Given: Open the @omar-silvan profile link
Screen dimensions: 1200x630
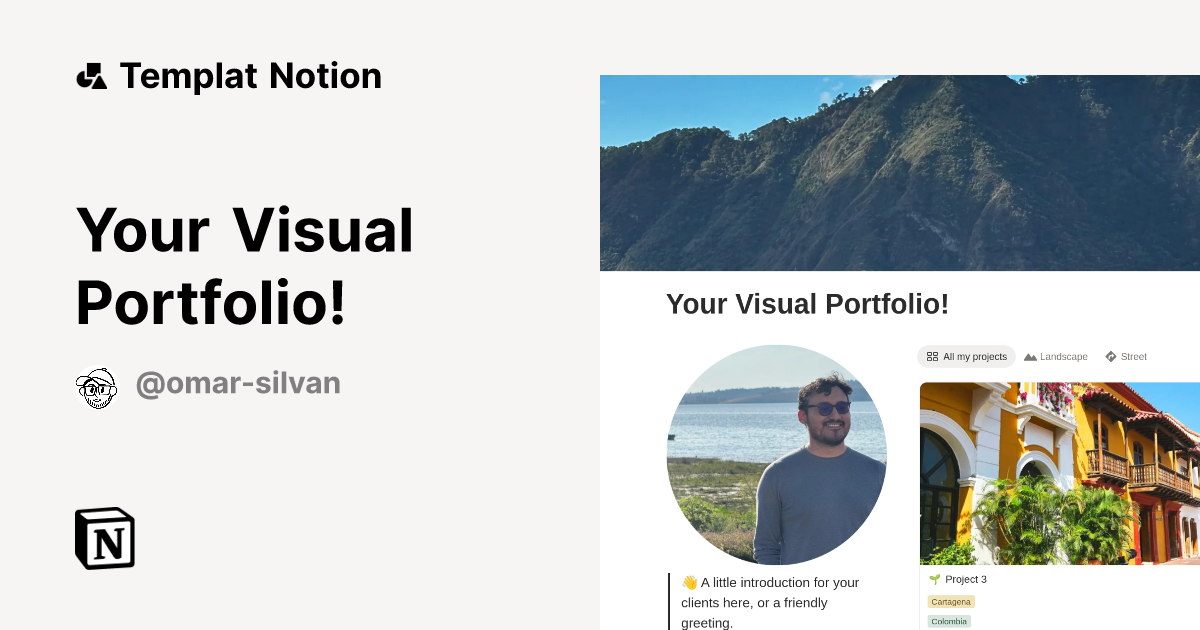Looking at the screenshot, I should [238, 383].
